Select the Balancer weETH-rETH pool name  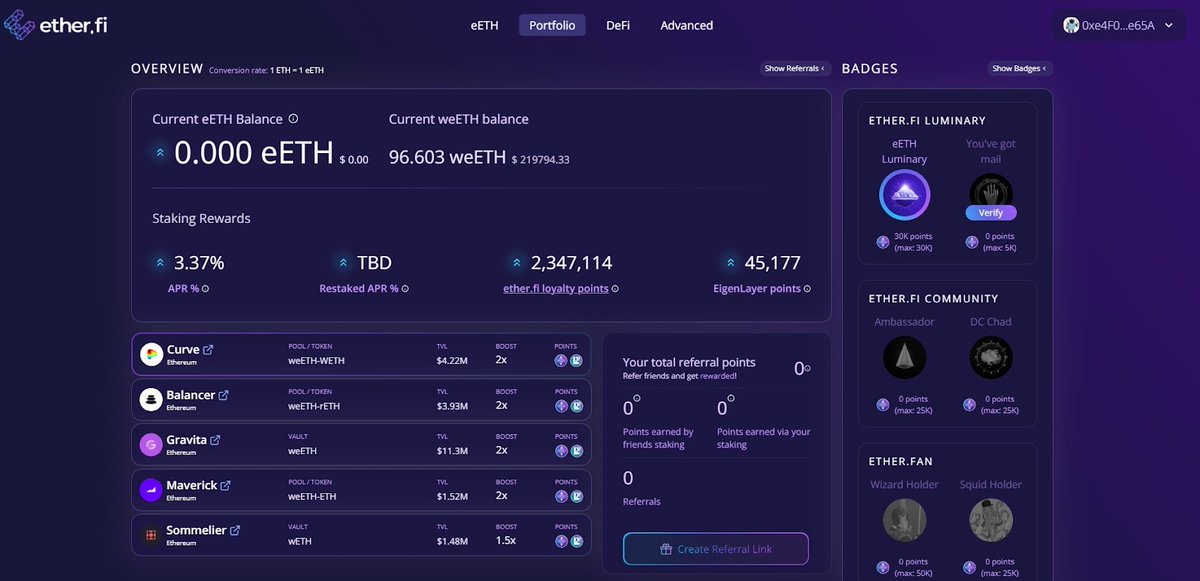(314, 406)
